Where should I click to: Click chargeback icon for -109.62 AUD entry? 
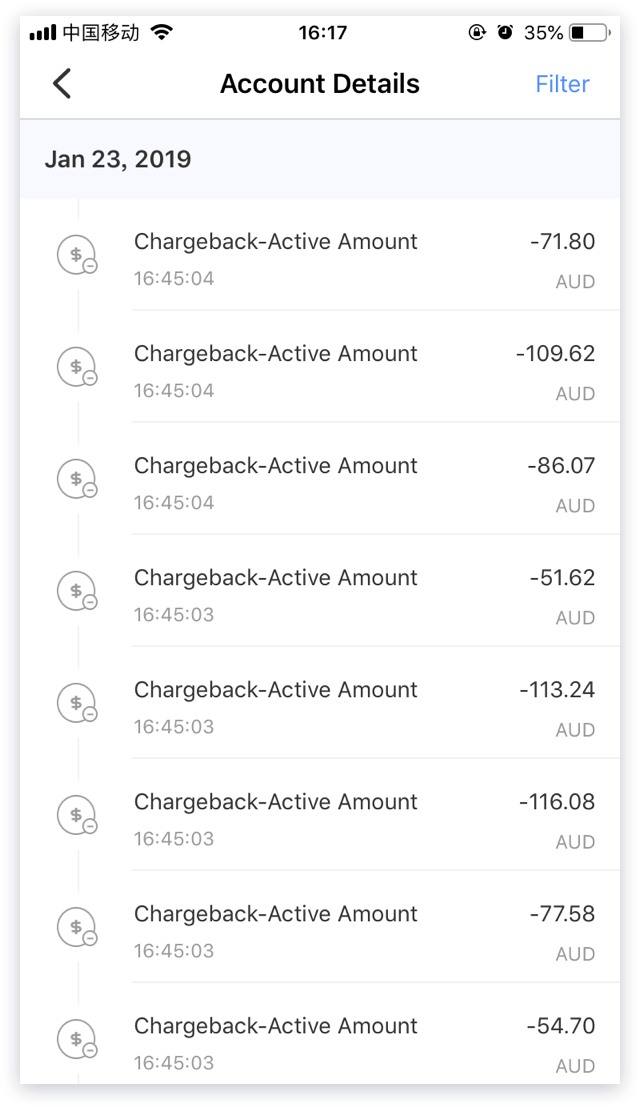tap(76, 368)
